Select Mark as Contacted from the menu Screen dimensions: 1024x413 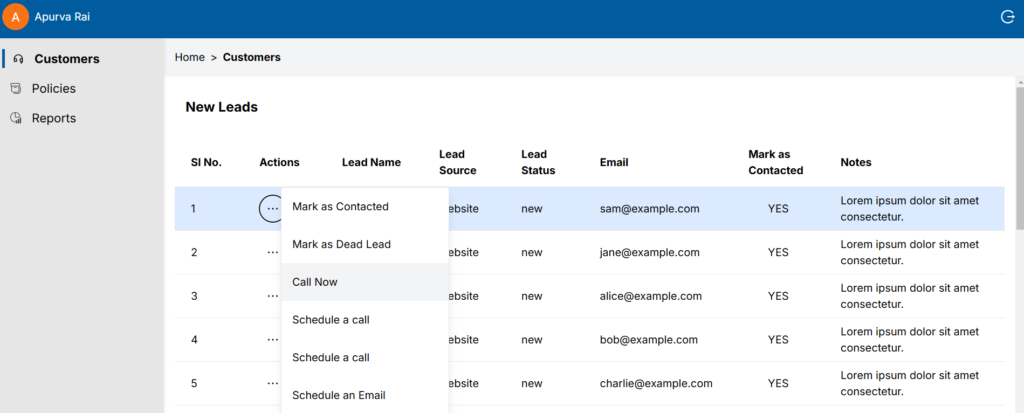340,207
